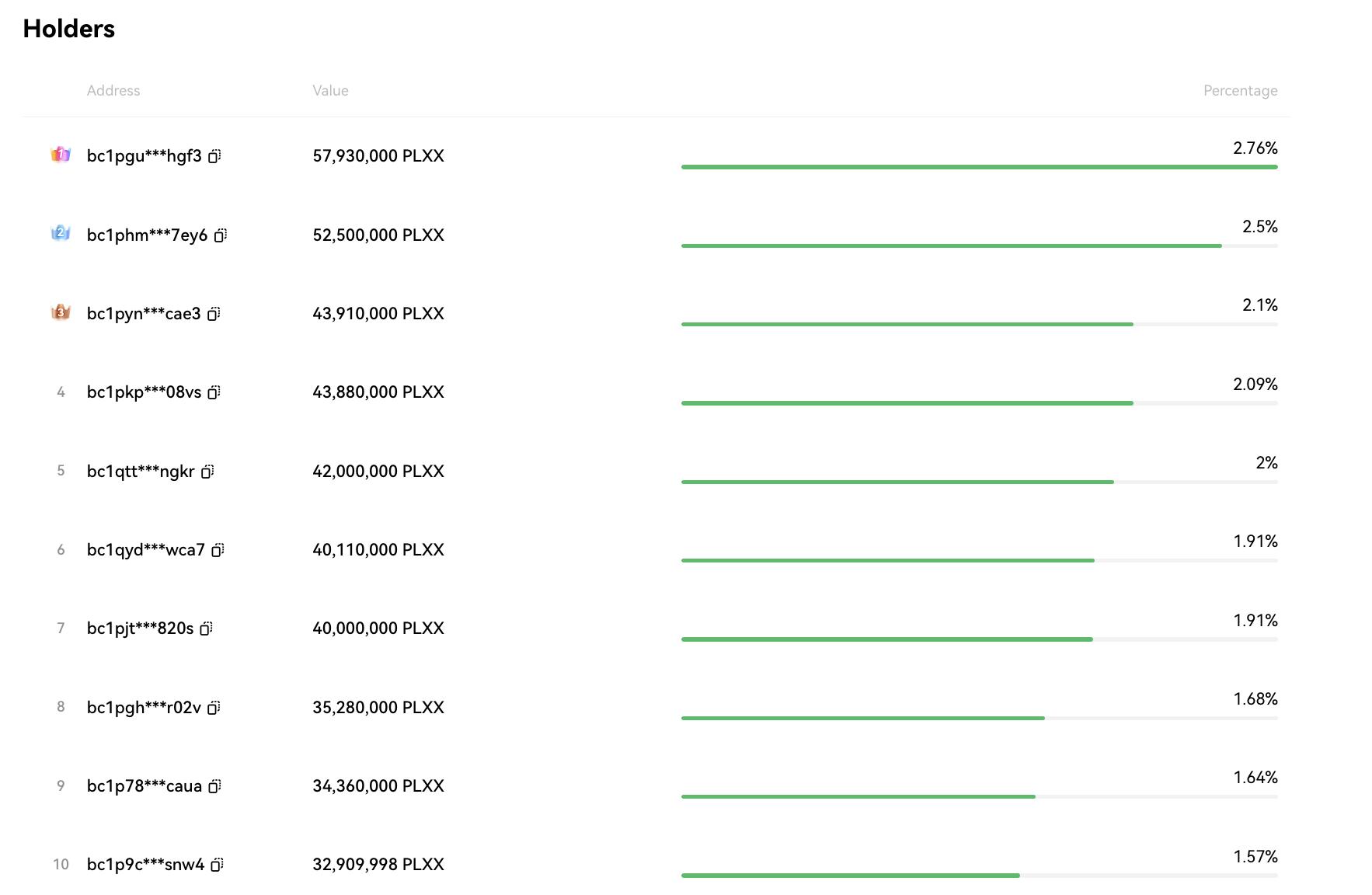Copy address bc1qyd***wca7
1372x895 pixels.
point(218,550)
